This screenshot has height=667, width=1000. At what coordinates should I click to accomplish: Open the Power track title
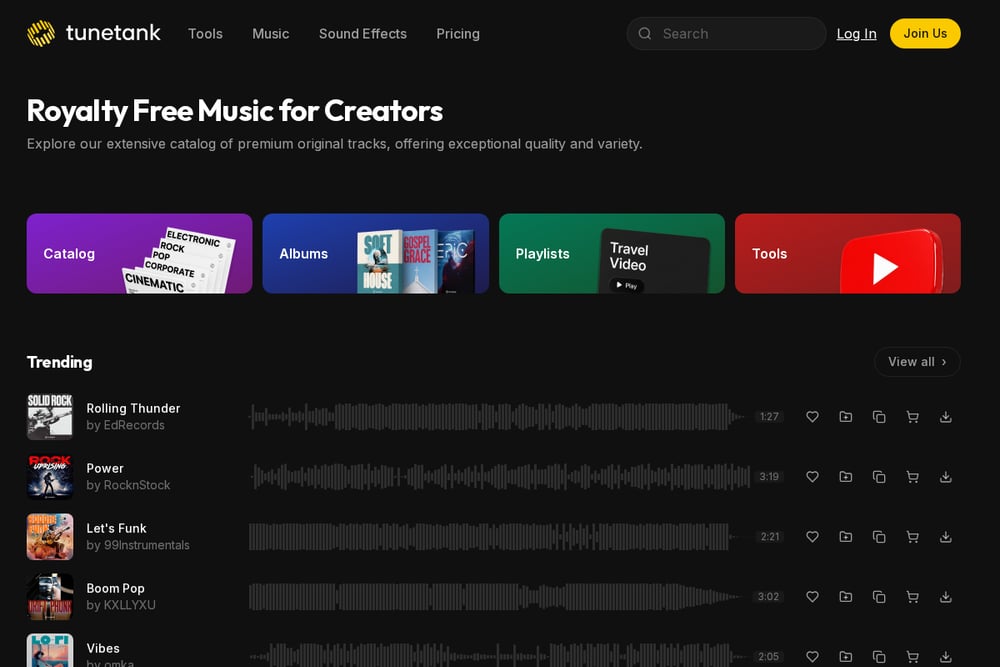(105, 468)
